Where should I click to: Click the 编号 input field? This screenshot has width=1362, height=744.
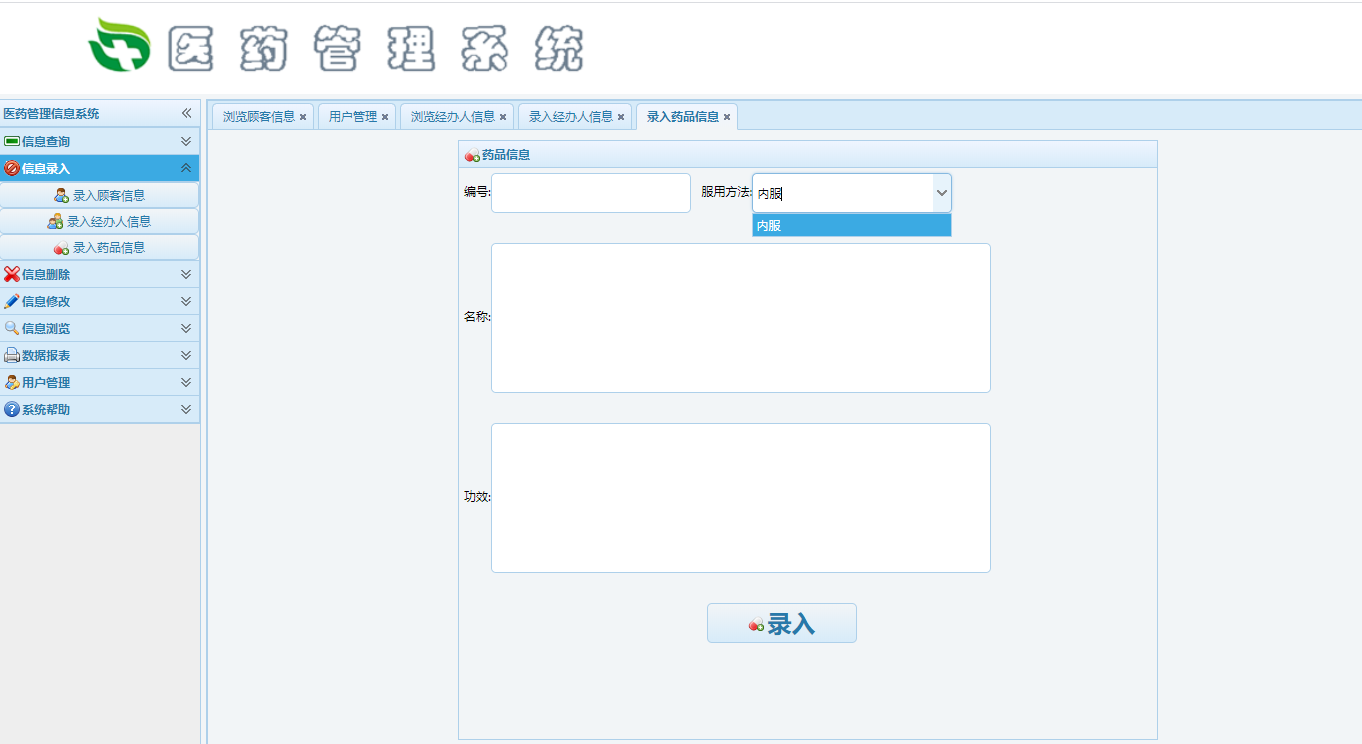(590, 193)
